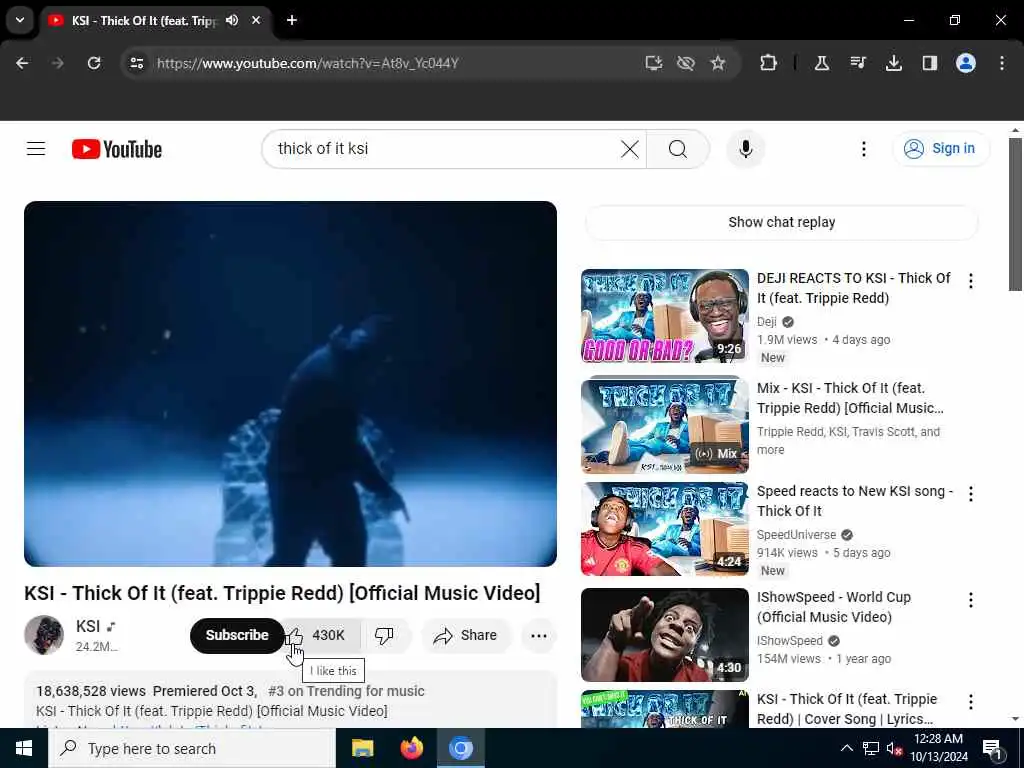1024x768 pixels.
Task: Open the YouTube guide hamburger menu
Action: (x=36, y=149)
